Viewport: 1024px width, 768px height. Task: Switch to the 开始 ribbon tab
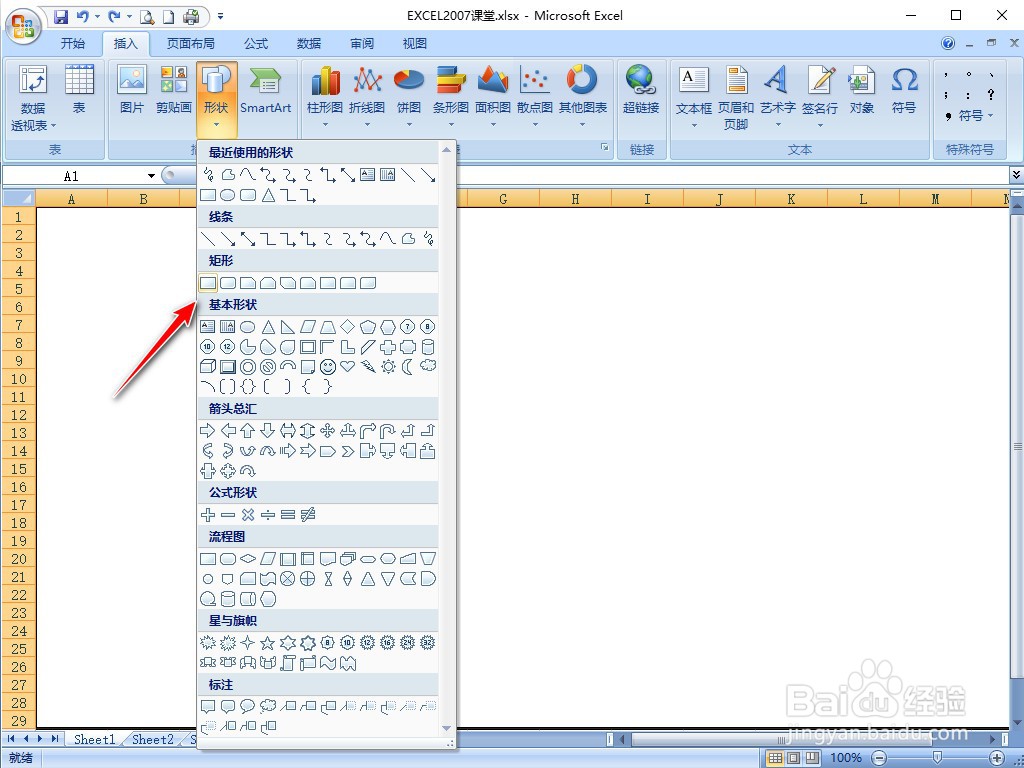(x=72, y=44)
